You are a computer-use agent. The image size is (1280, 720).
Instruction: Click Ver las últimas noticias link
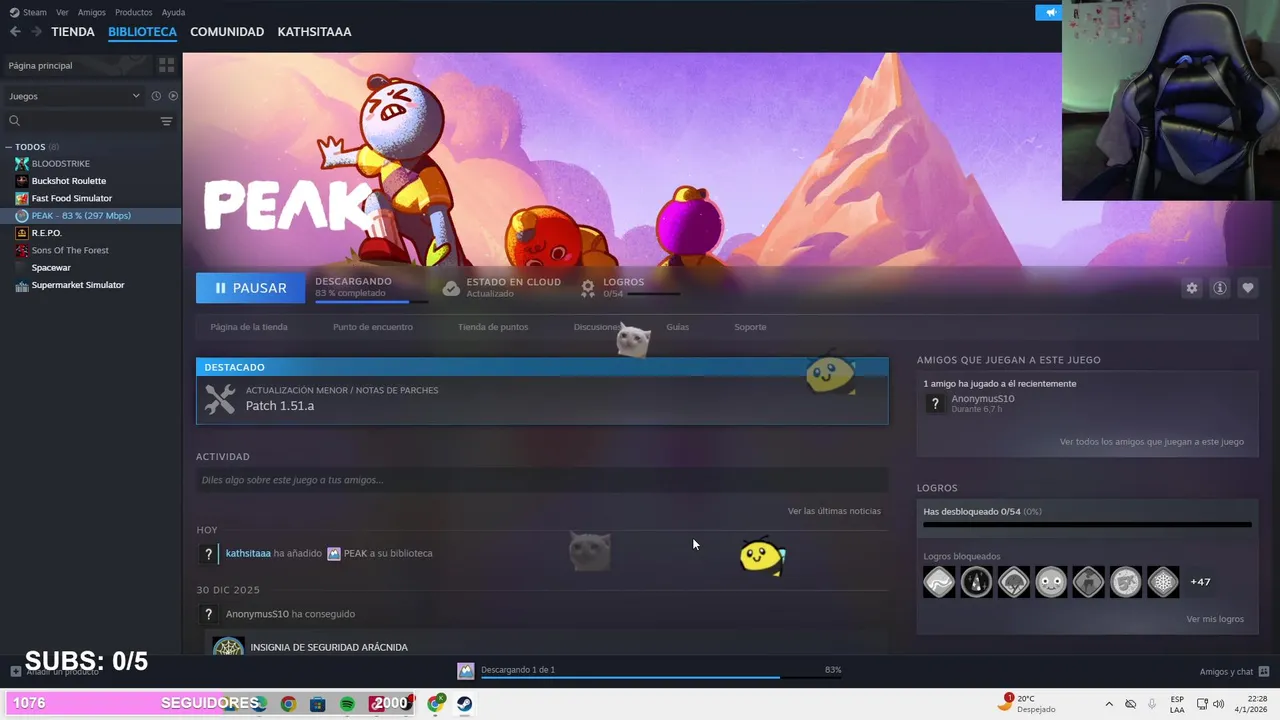(834, 511)
